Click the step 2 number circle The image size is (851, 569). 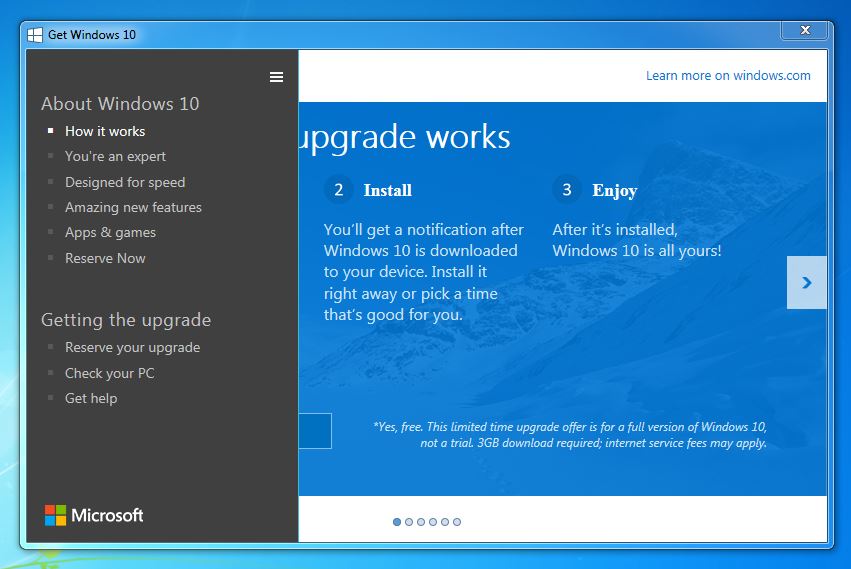coord(338,189)
